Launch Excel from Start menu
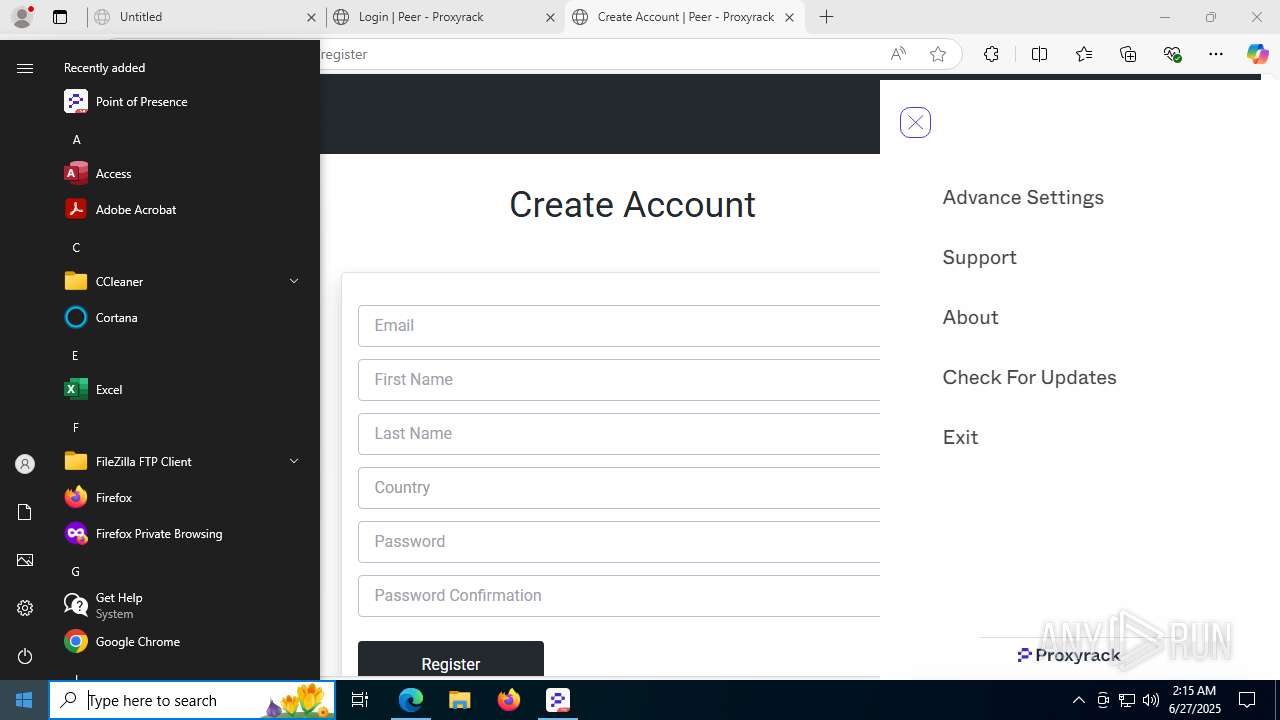This screenshot has height=720, width=1280. point(185,389)
